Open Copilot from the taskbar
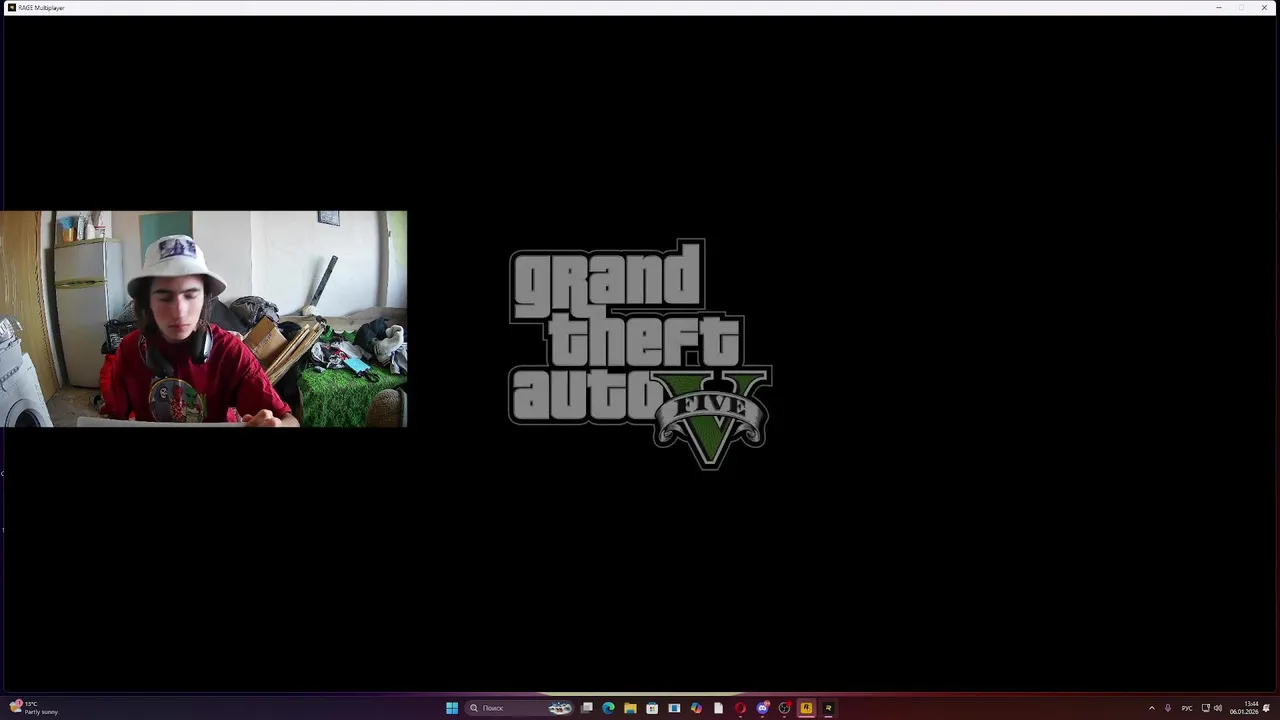1280x720 pixels. pyautogui.click(x=696, y=708)
